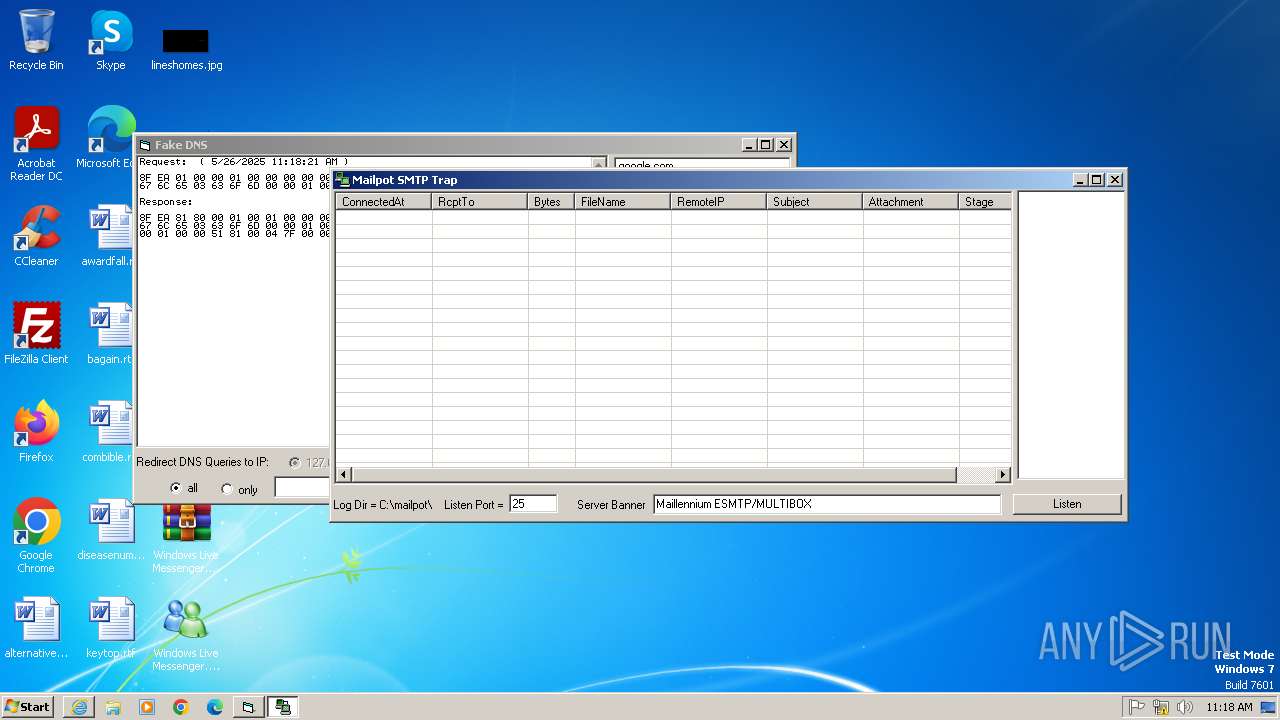Open the Windows Live Messenger shortcut with people icon
Image resolution: width=1280 pixels, height=720 pixels.
(x=186, y=634)
